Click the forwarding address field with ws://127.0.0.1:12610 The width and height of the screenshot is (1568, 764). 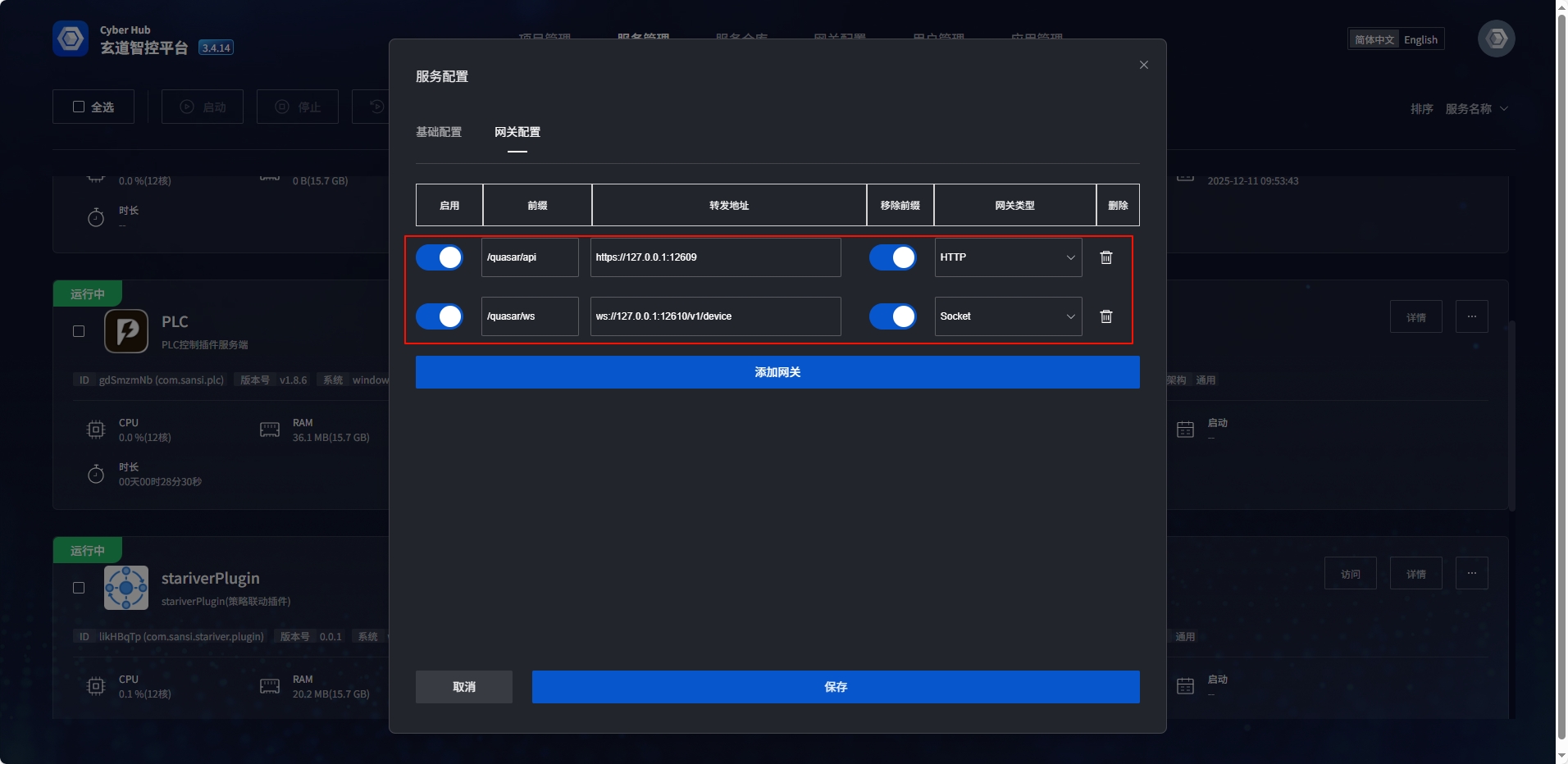coord(715,316)
